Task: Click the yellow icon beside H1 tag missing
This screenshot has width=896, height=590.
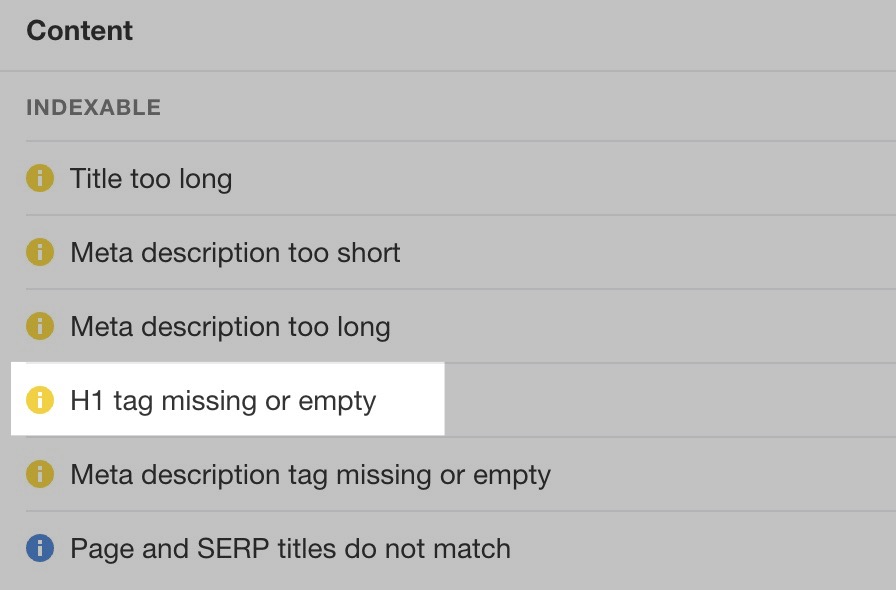Action: (40, 400)
